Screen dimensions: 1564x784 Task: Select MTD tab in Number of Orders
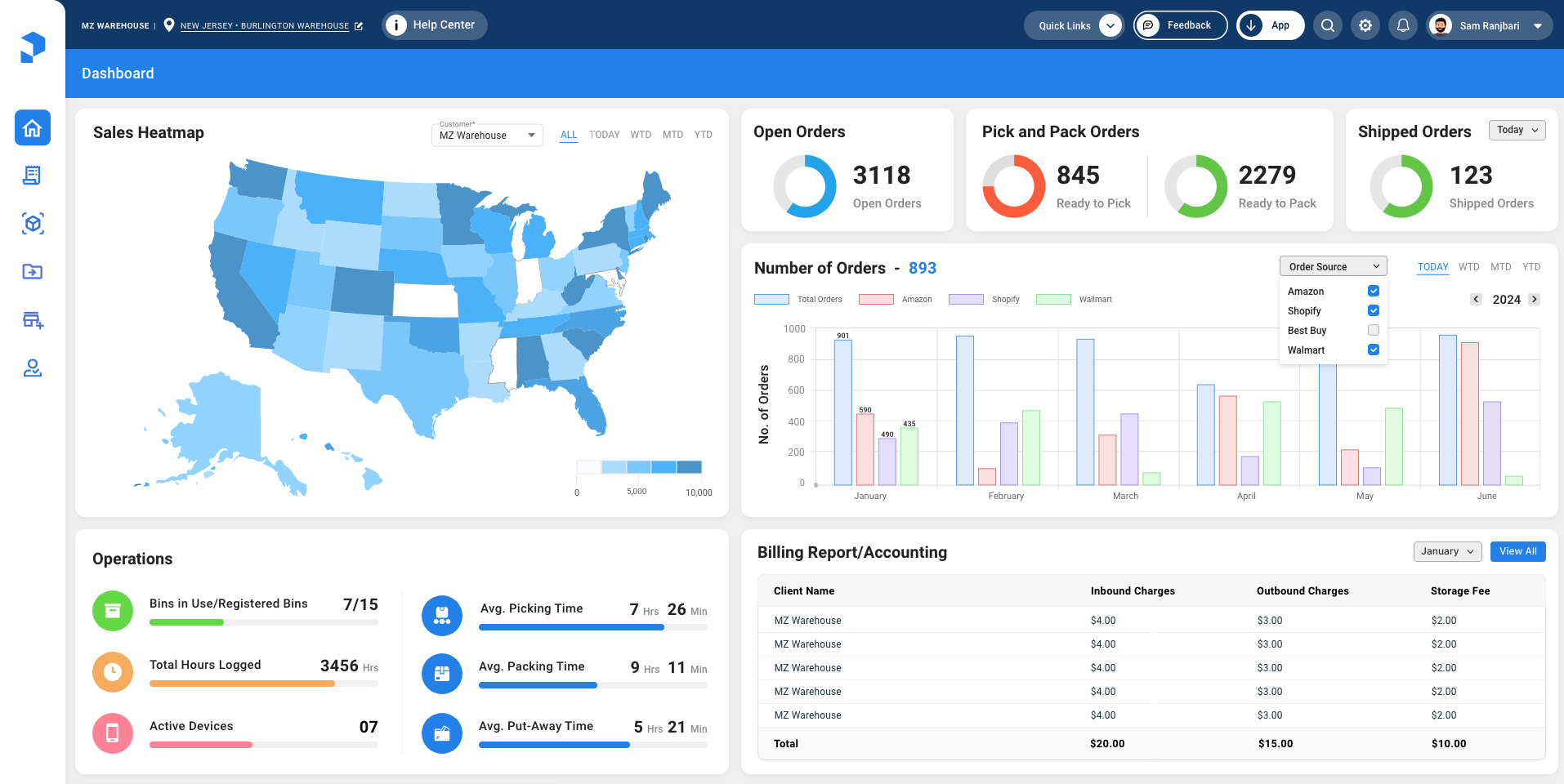(x=1501, y=267)
